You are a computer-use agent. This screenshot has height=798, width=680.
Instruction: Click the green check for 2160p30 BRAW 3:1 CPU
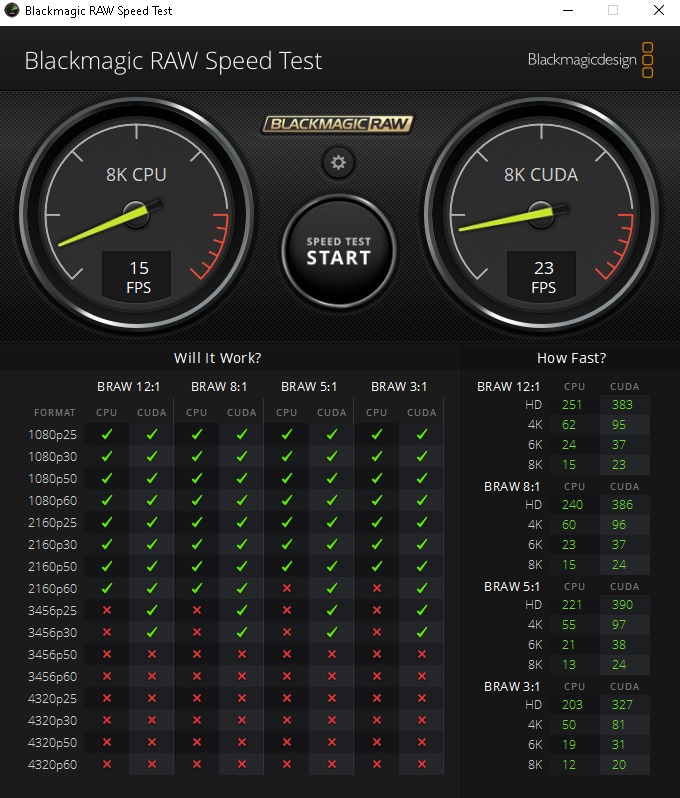click(x=377, y=545)
